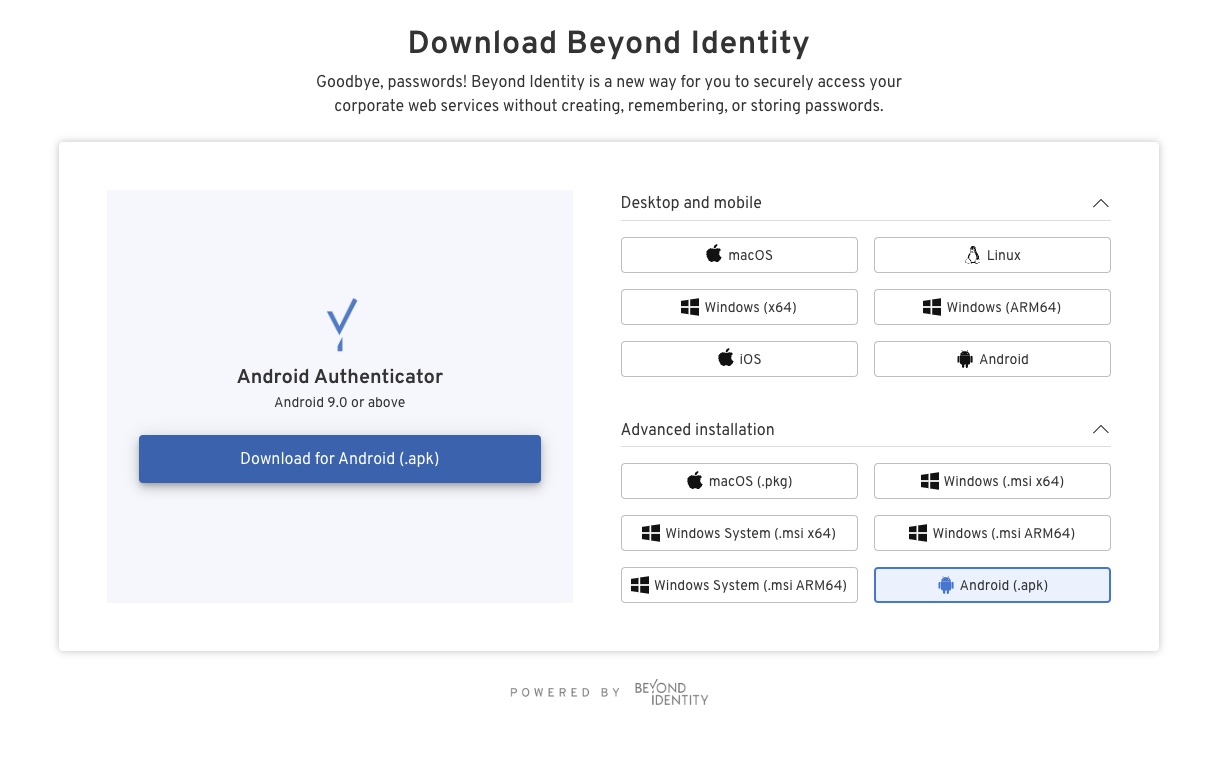Viewport: 1220px width, 772px height.
Task: Collapse the Desktop and mobile section
Action: coord(1101,203)
